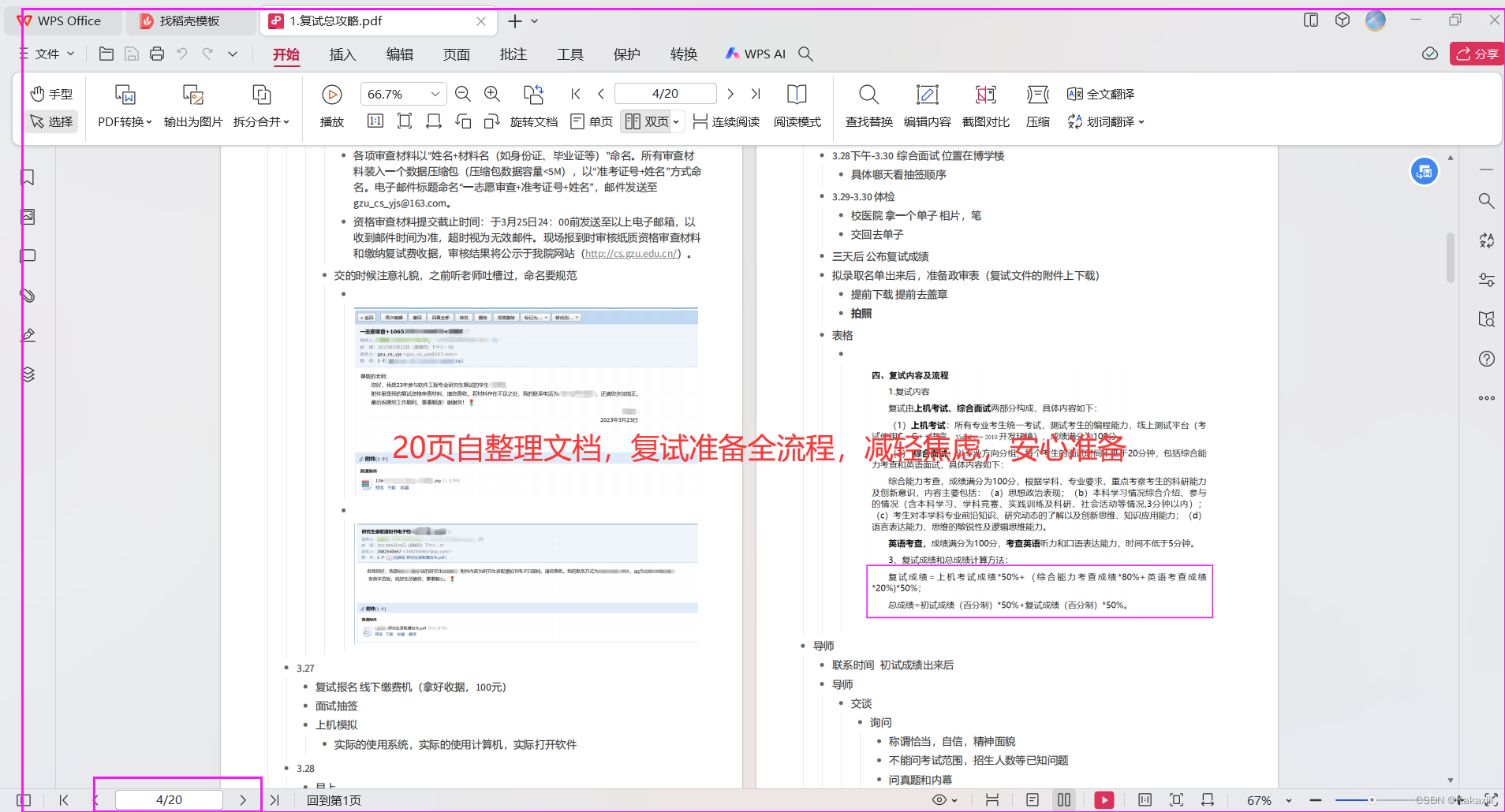Select the Hand (手型) tool

(51, 94)
